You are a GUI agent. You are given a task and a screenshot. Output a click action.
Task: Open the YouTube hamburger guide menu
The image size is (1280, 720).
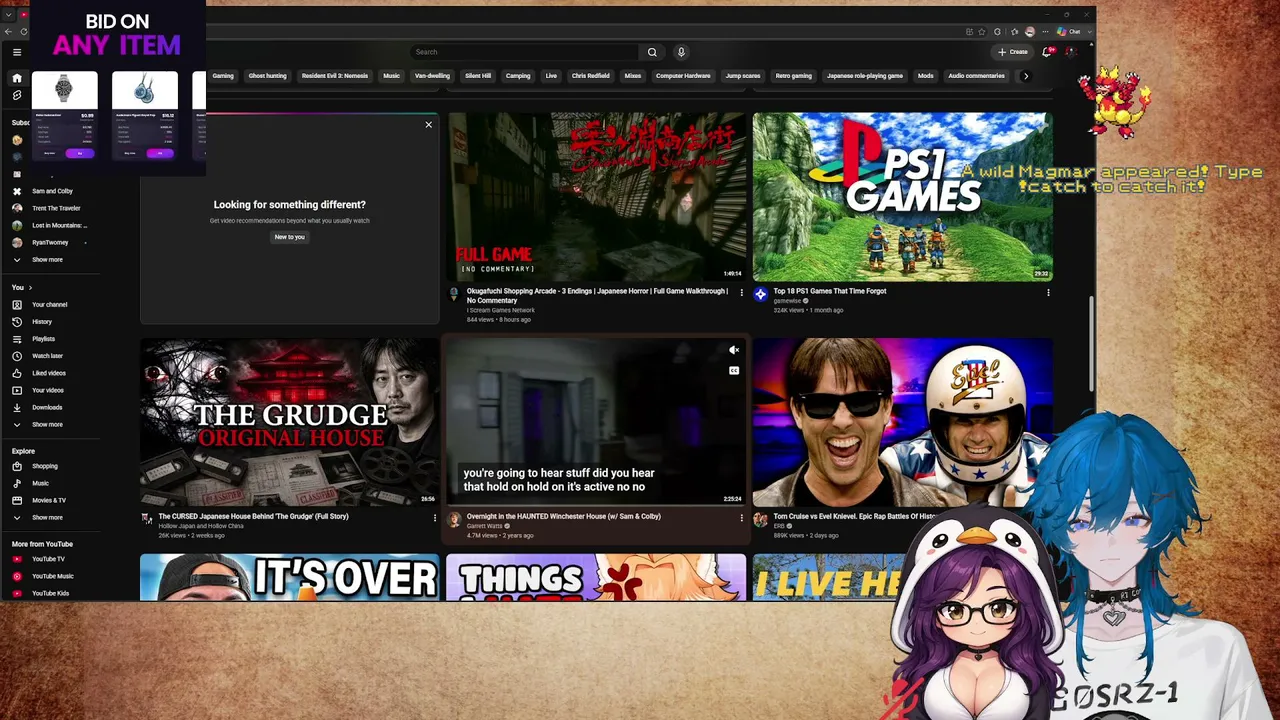pos(17,52)
